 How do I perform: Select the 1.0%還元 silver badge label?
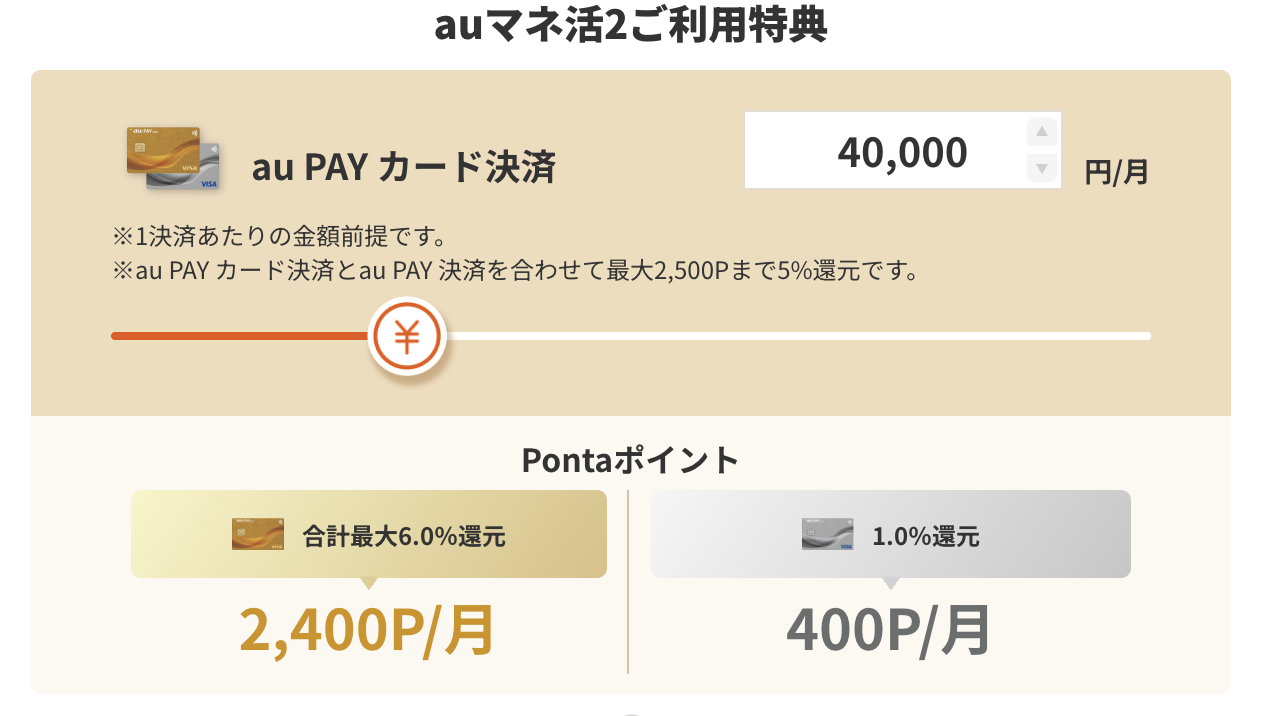pyautogui.click(x=925, y=537)
